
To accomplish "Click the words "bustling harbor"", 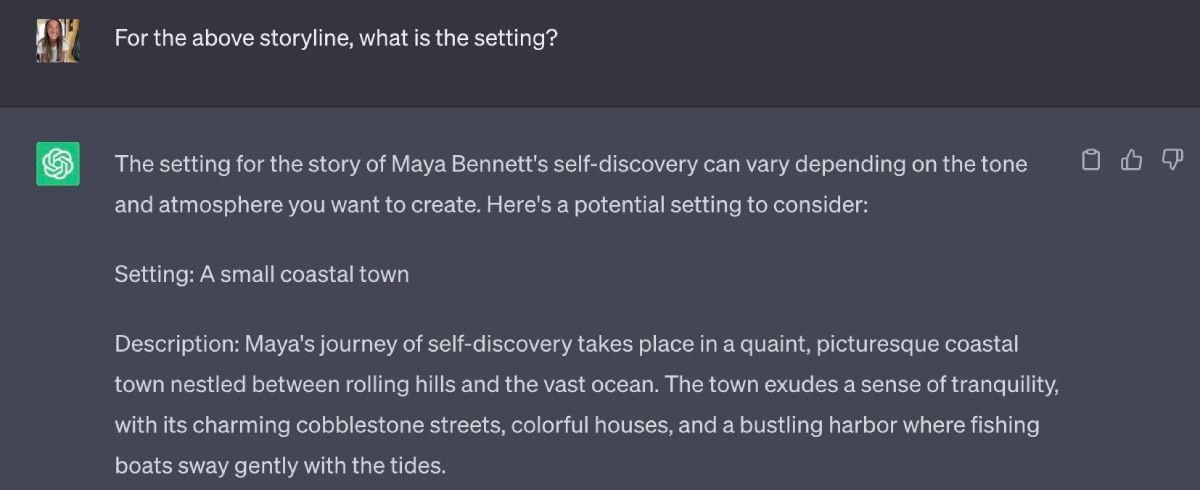I will coord(798,426).
